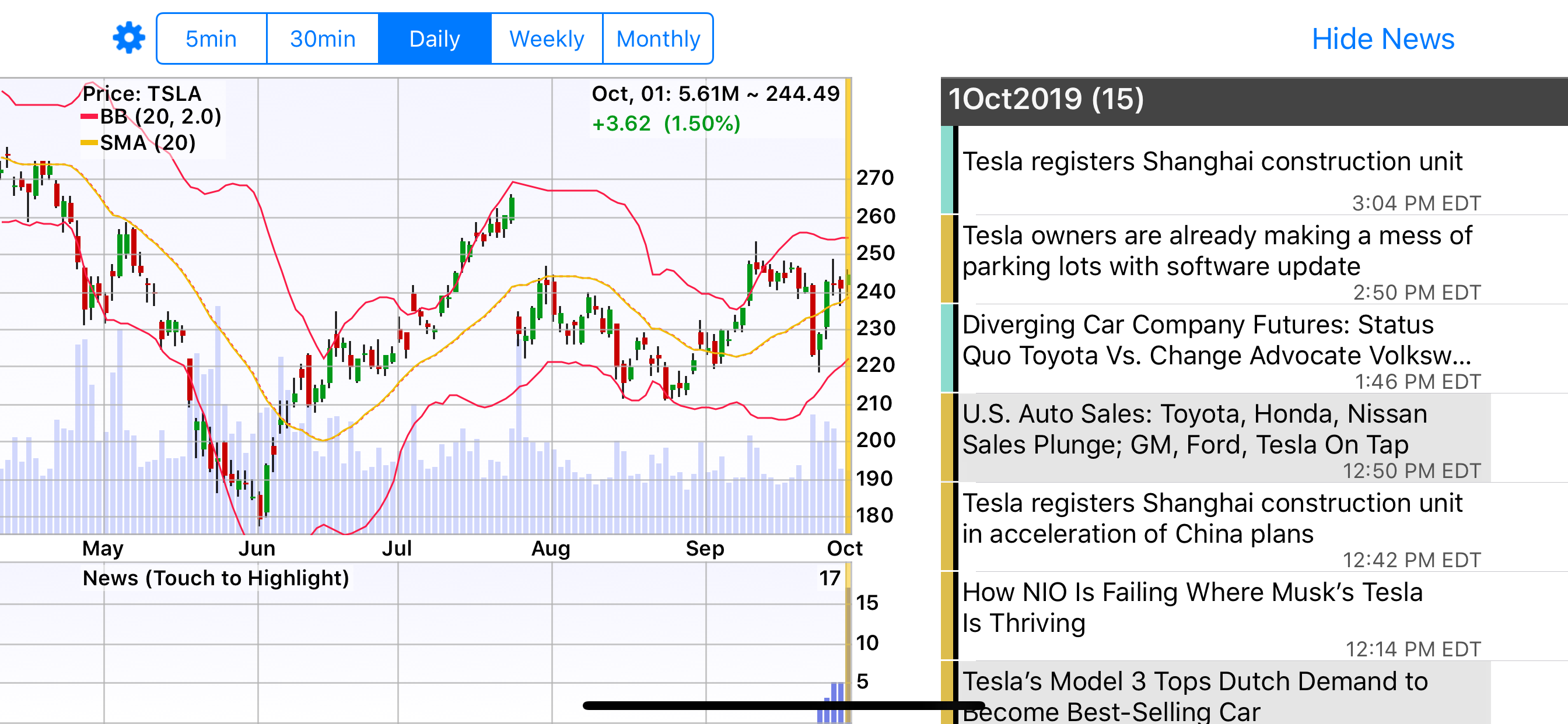This screenshot has height=724, width=1568.
Task: Read the Diverging Car Company Futures story
Action: [1216, 339]
